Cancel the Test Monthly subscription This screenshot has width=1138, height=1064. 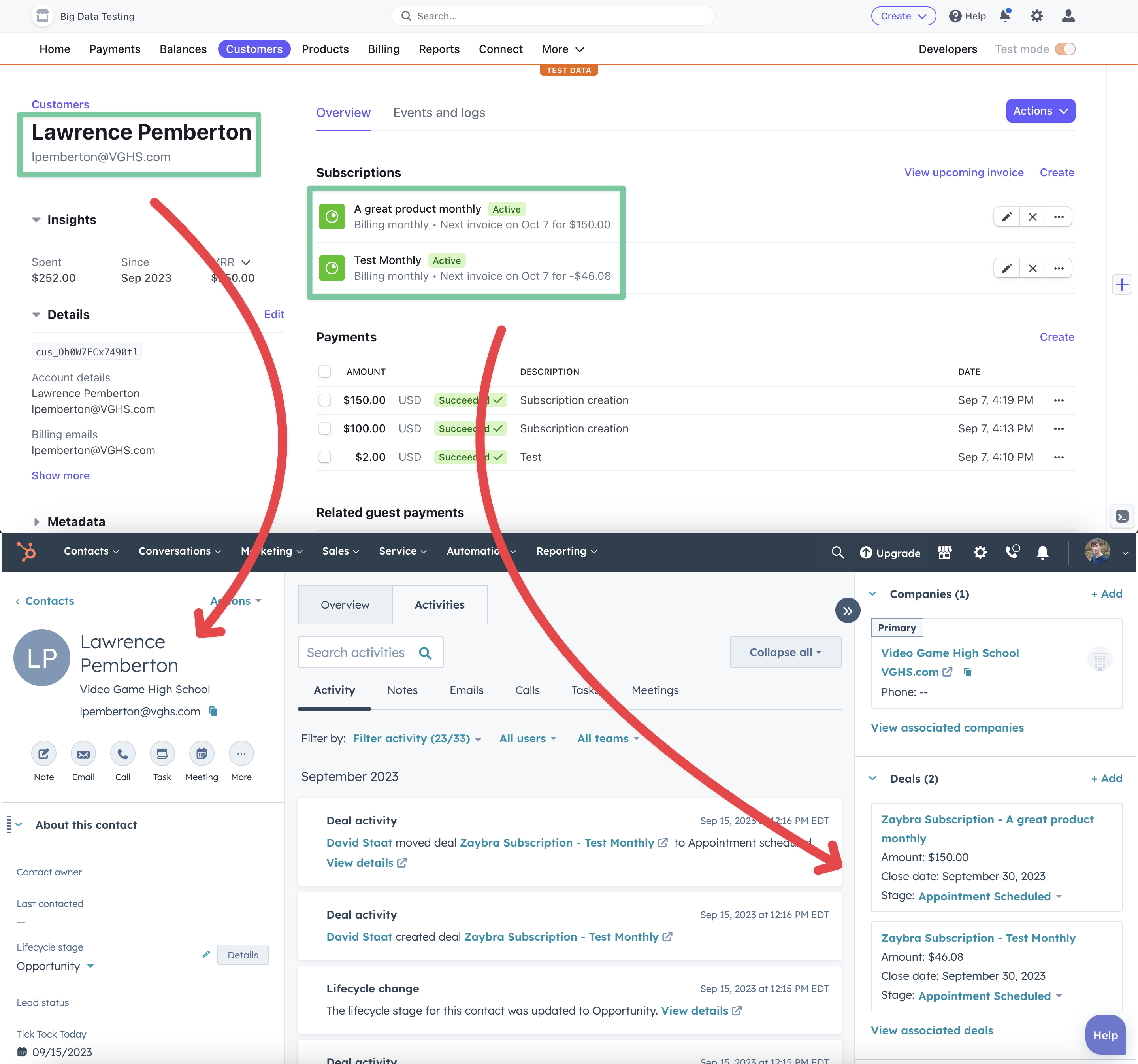point(1032,268)
